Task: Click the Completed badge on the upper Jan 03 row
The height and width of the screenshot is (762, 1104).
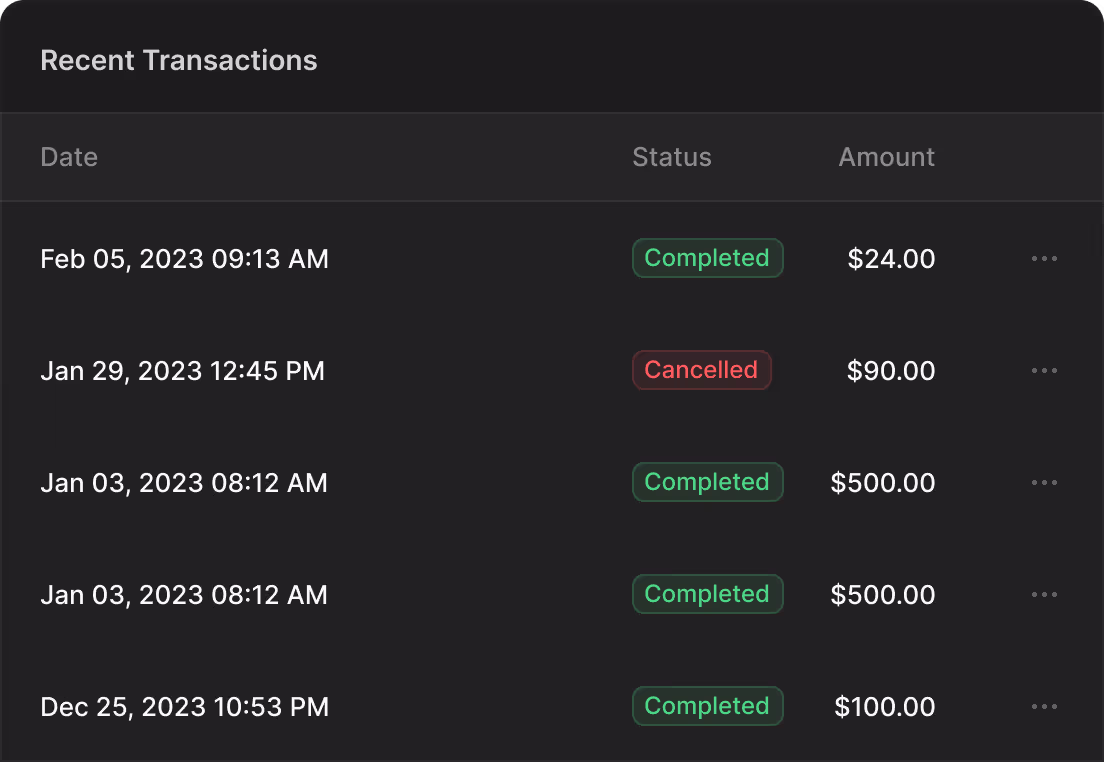Action: 707,482
